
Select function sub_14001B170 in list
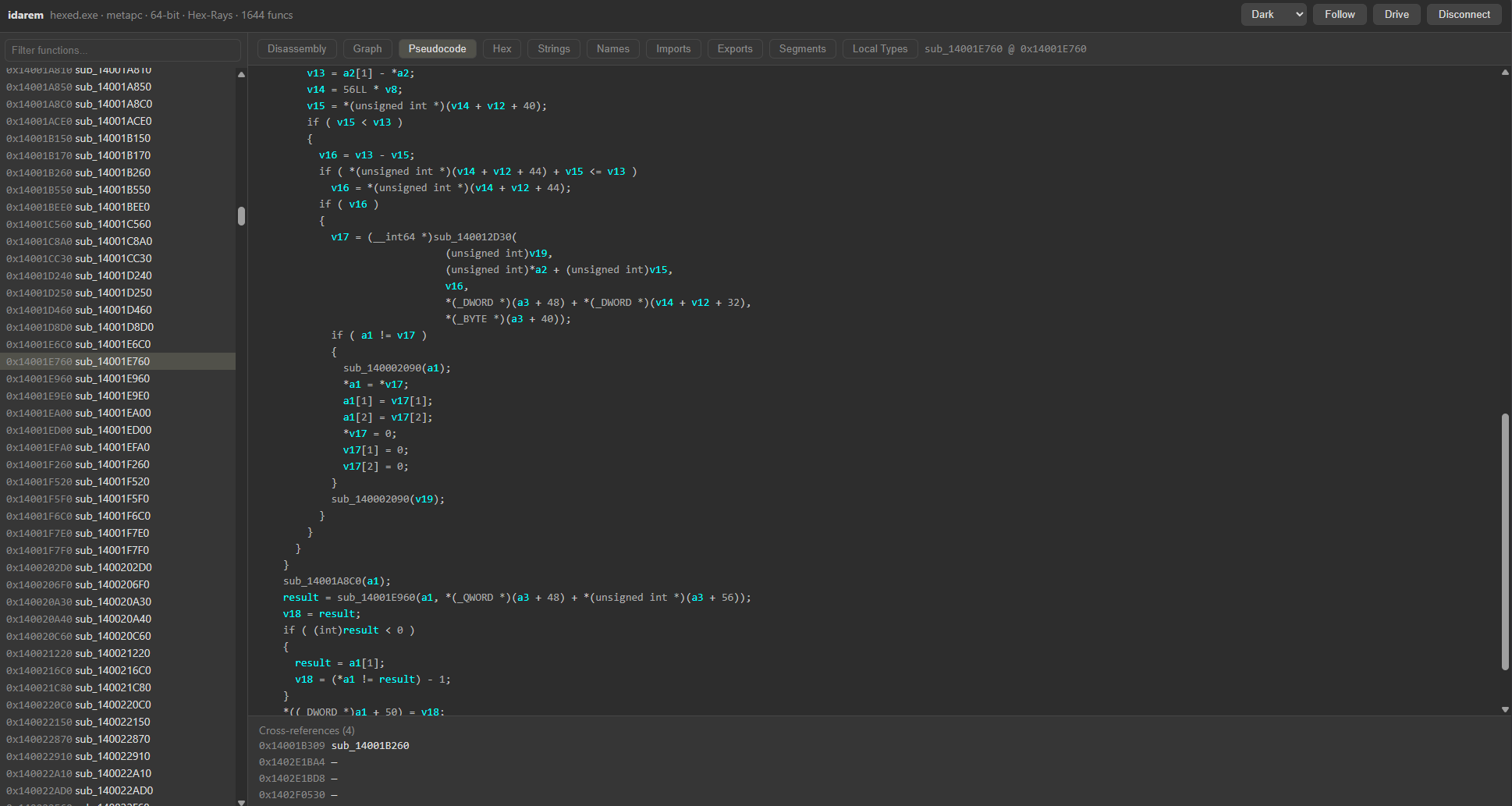point(118,155)
